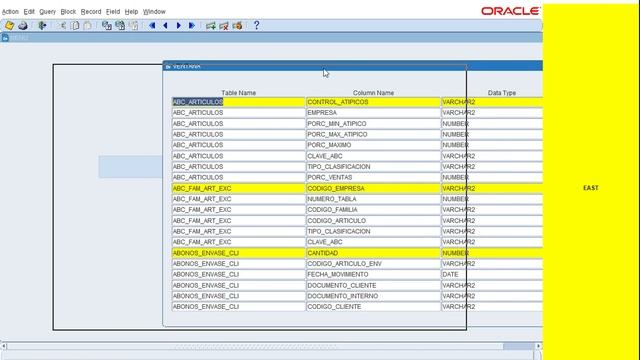640x360 pixels.
Task: Click the PORC_VENTAS cell
Action: [373, 178]
